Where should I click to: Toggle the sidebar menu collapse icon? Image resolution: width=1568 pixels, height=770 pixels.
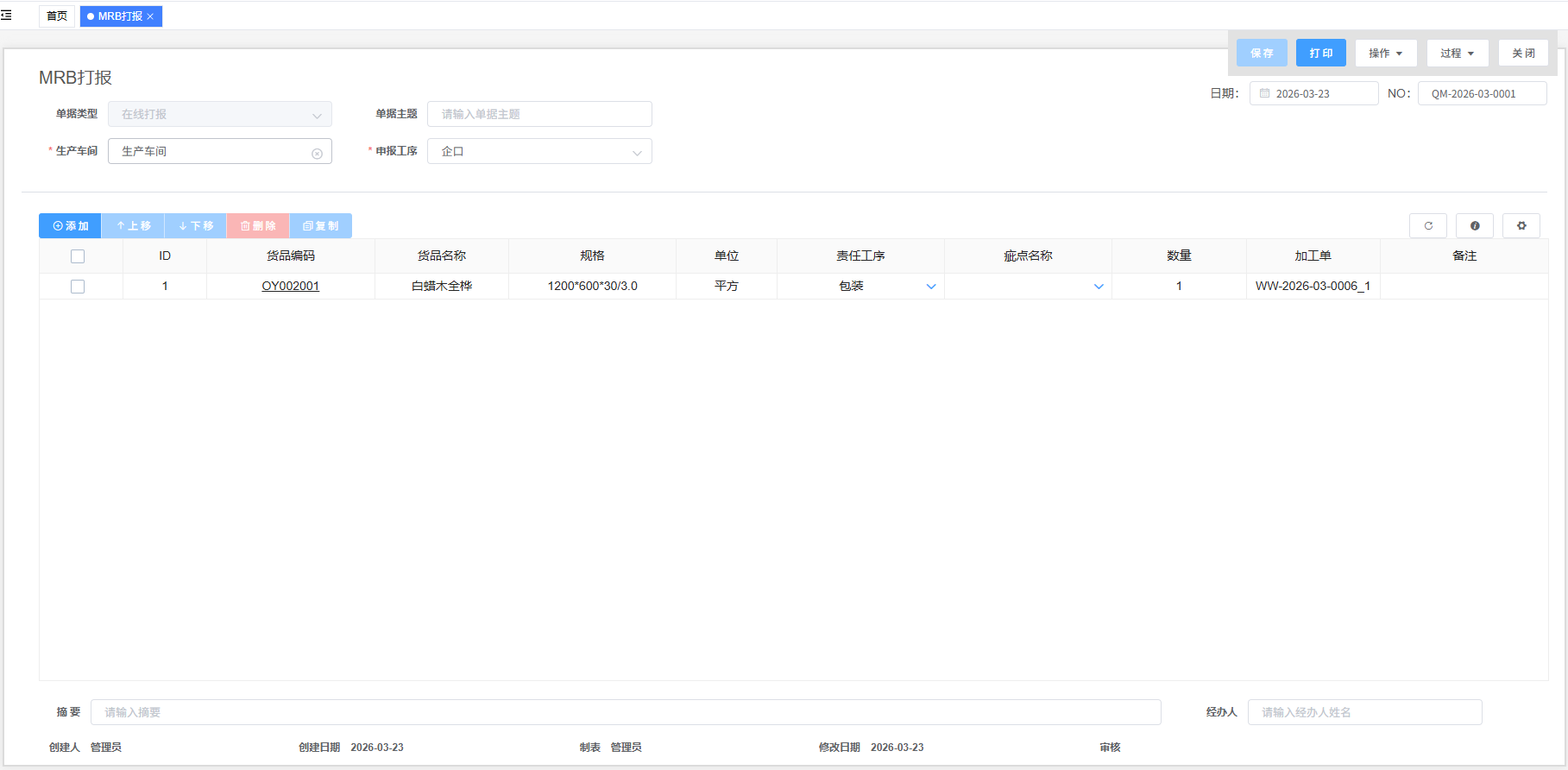[x=7, y=16]
